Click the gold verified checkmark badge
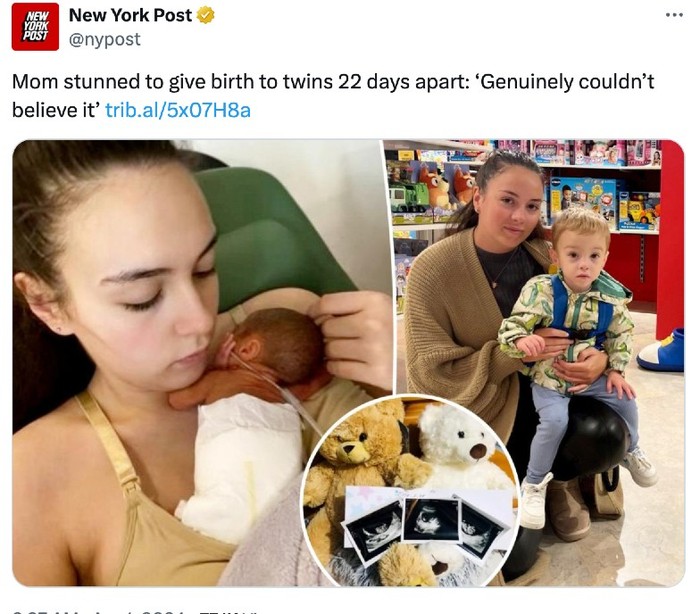The height and width of the screenshot is (614, 700). point(205,16)
